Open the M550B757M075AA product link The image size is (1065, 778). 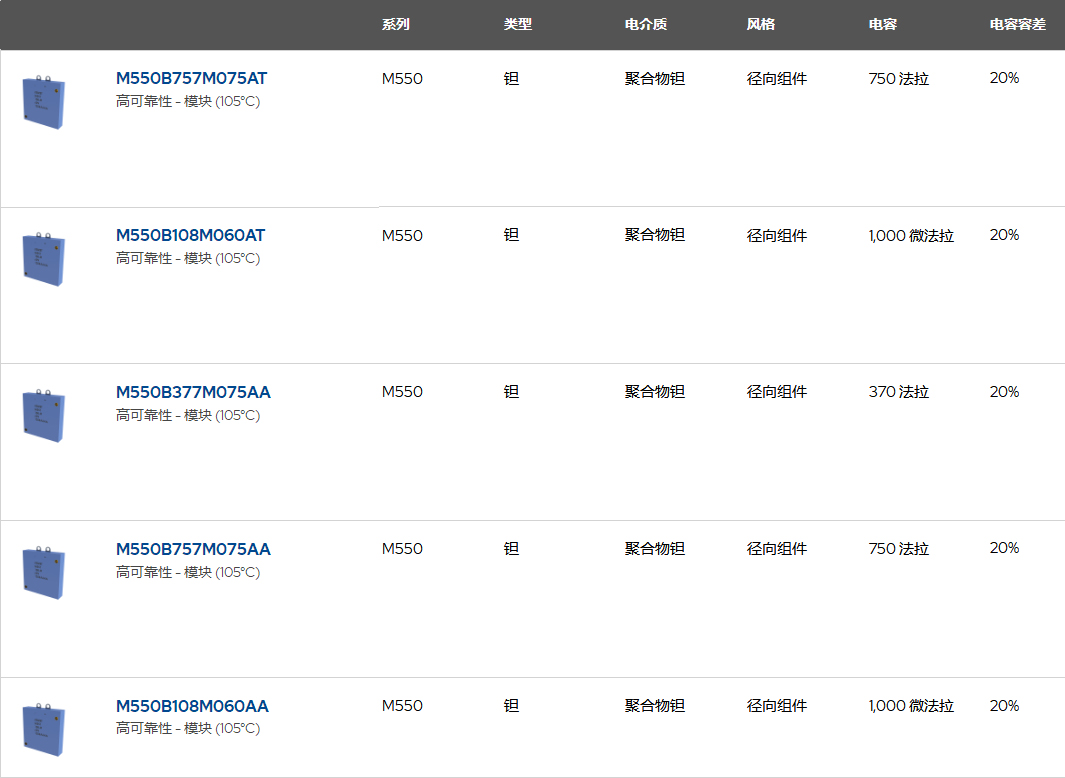click(x=193, y=549)
